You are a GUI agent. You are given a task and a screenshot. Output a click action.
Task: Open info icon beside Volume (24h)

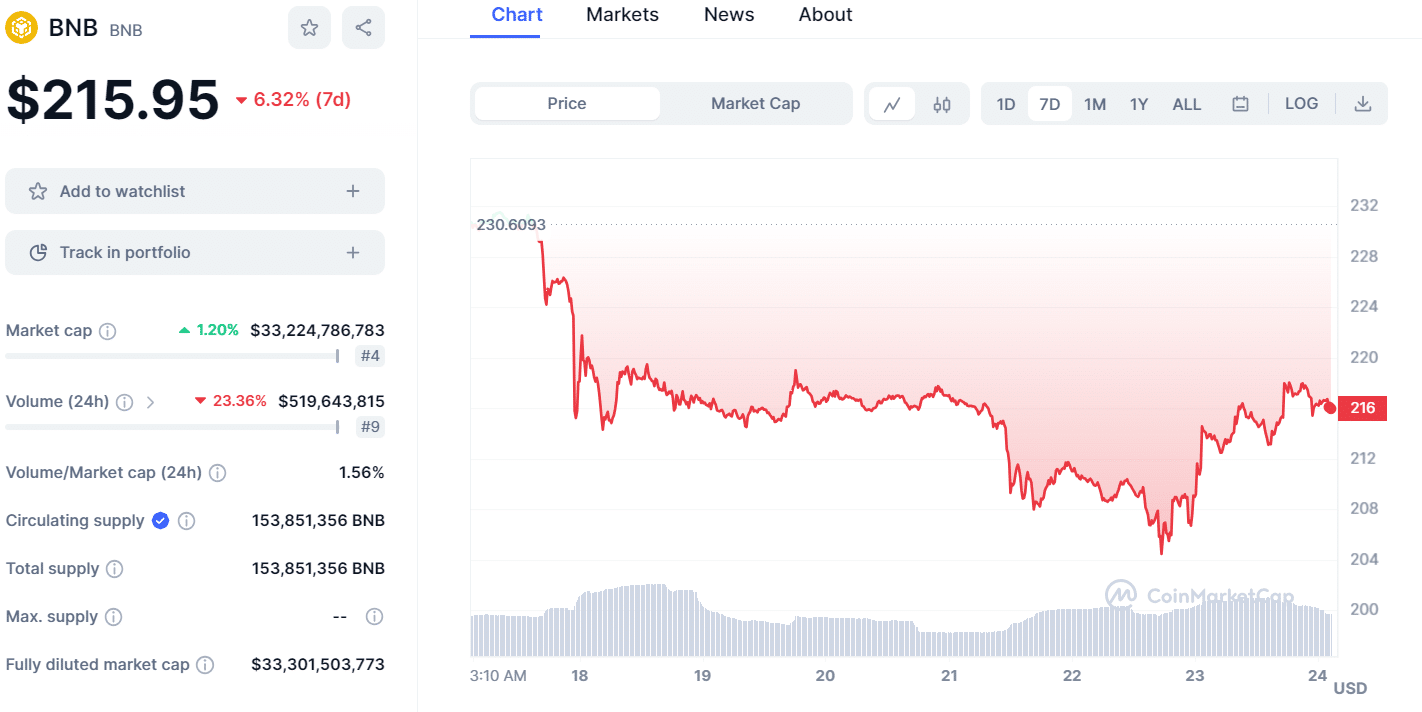pos(125,402)
